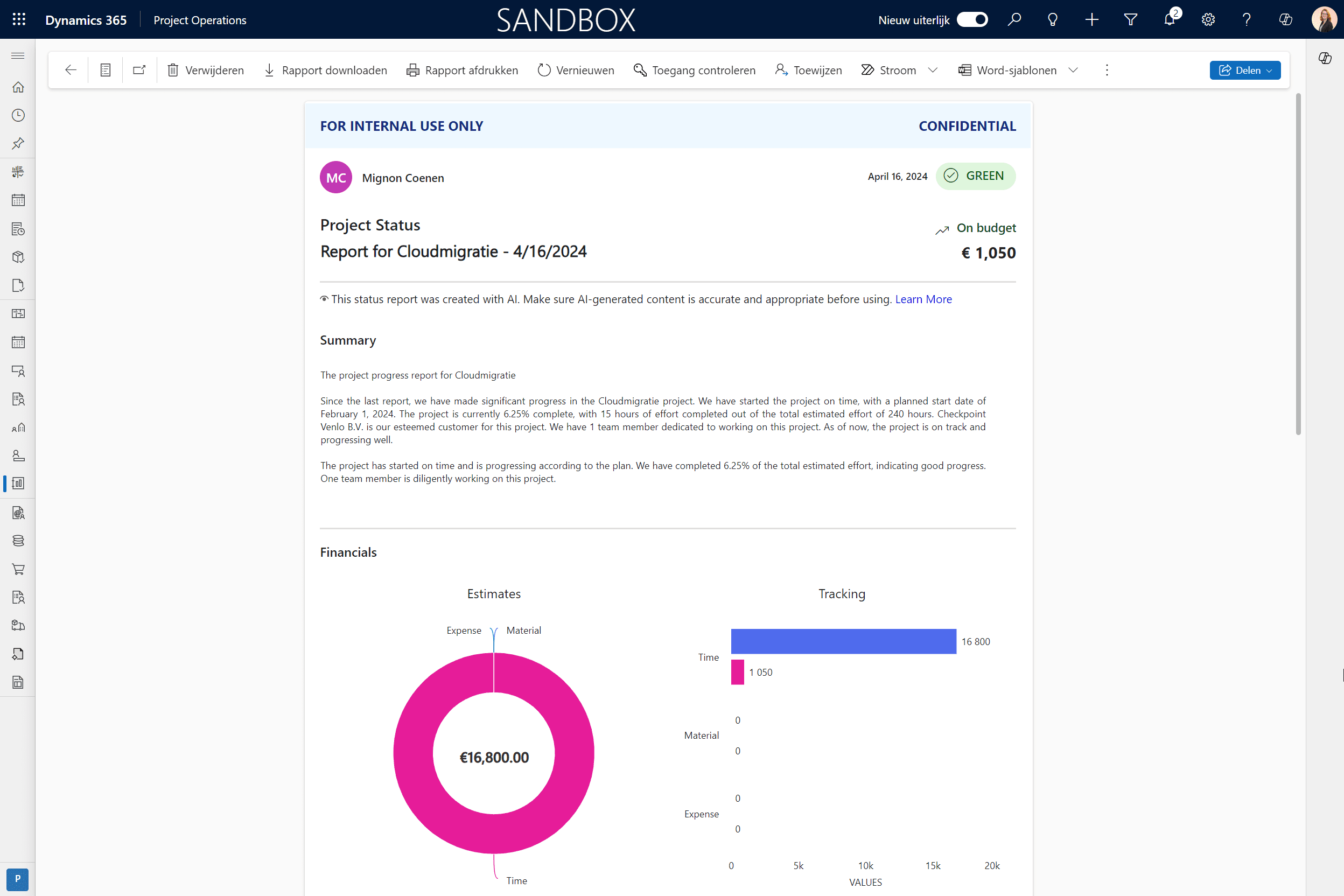Click the pink Estimates donut ring
The width and height of the screenshot is (1344, 896).
[414, 754]
